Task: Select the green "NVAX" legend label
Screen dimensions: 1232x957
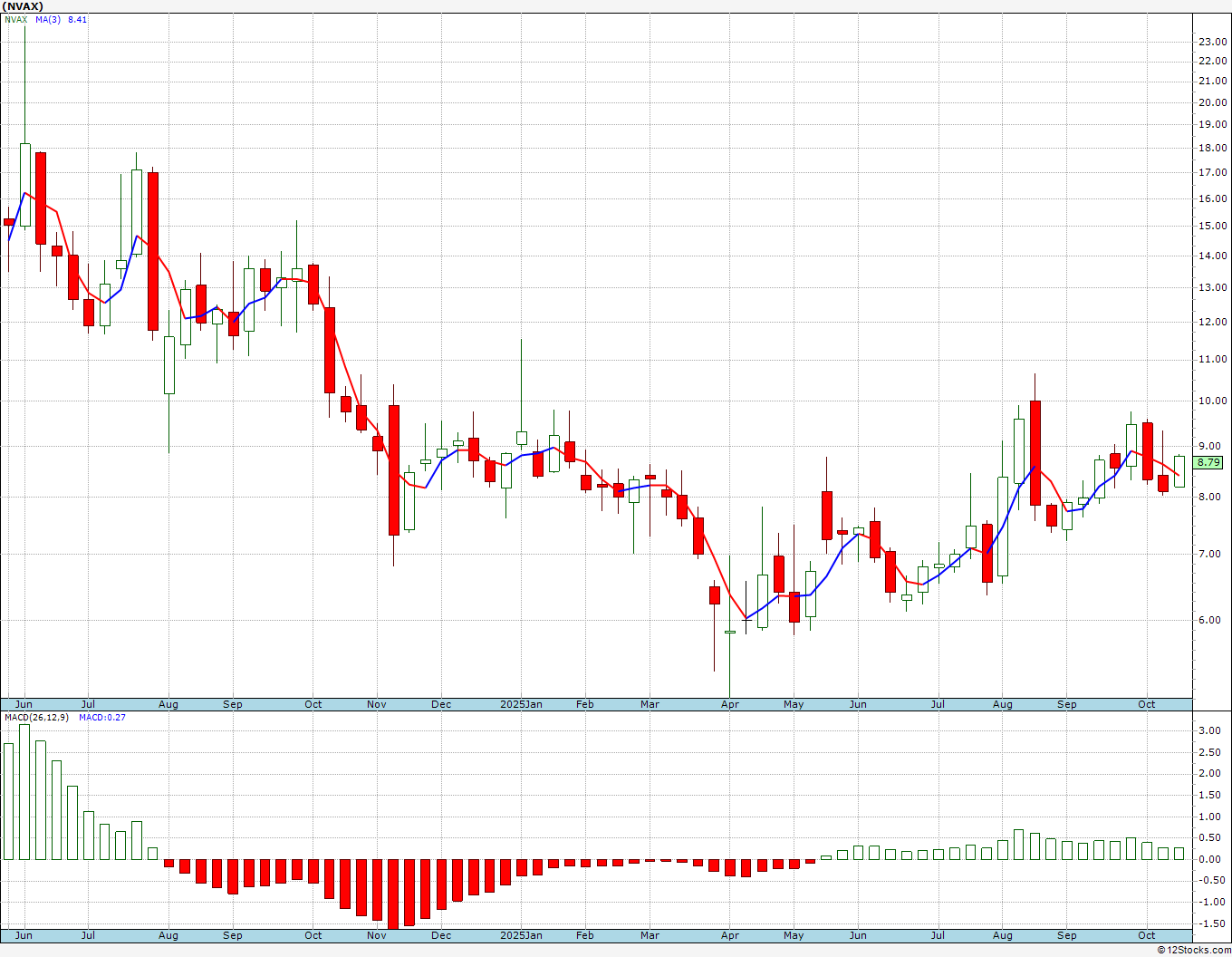Action: click(16, 20)
